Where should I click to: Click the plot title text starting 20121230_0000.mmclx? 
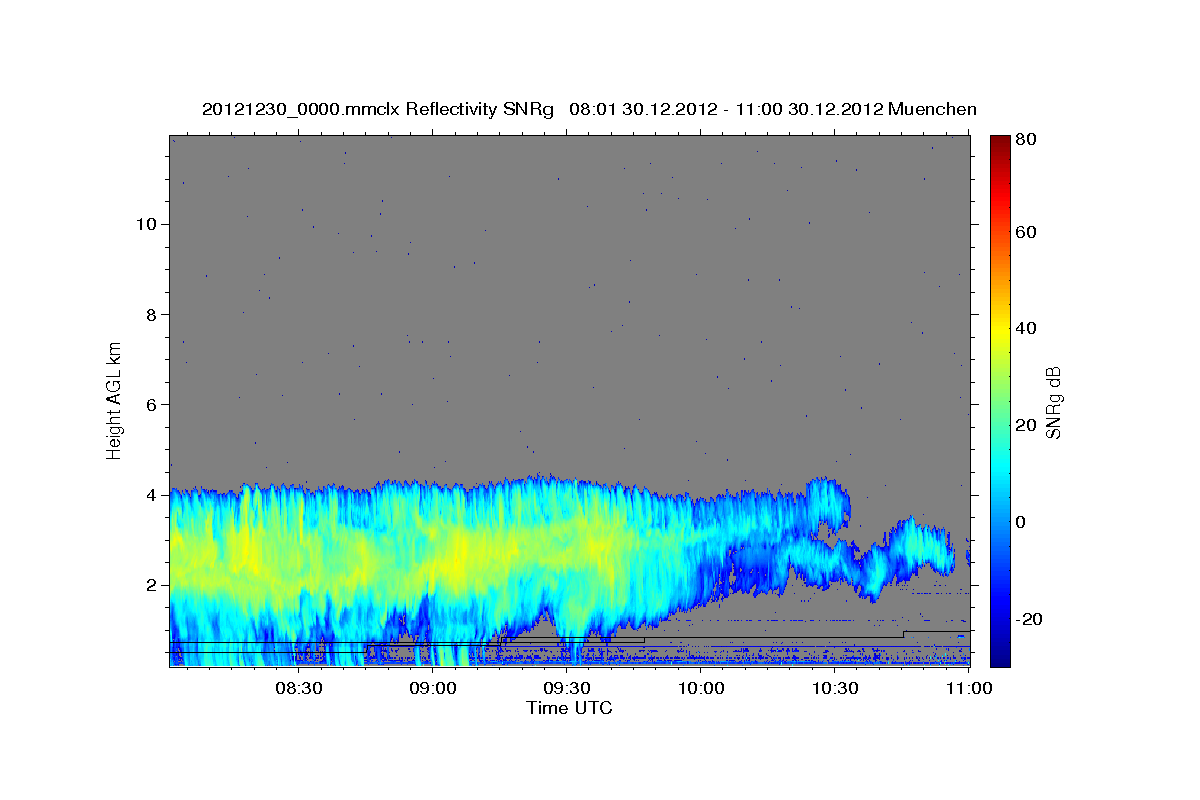pos(589,109)
